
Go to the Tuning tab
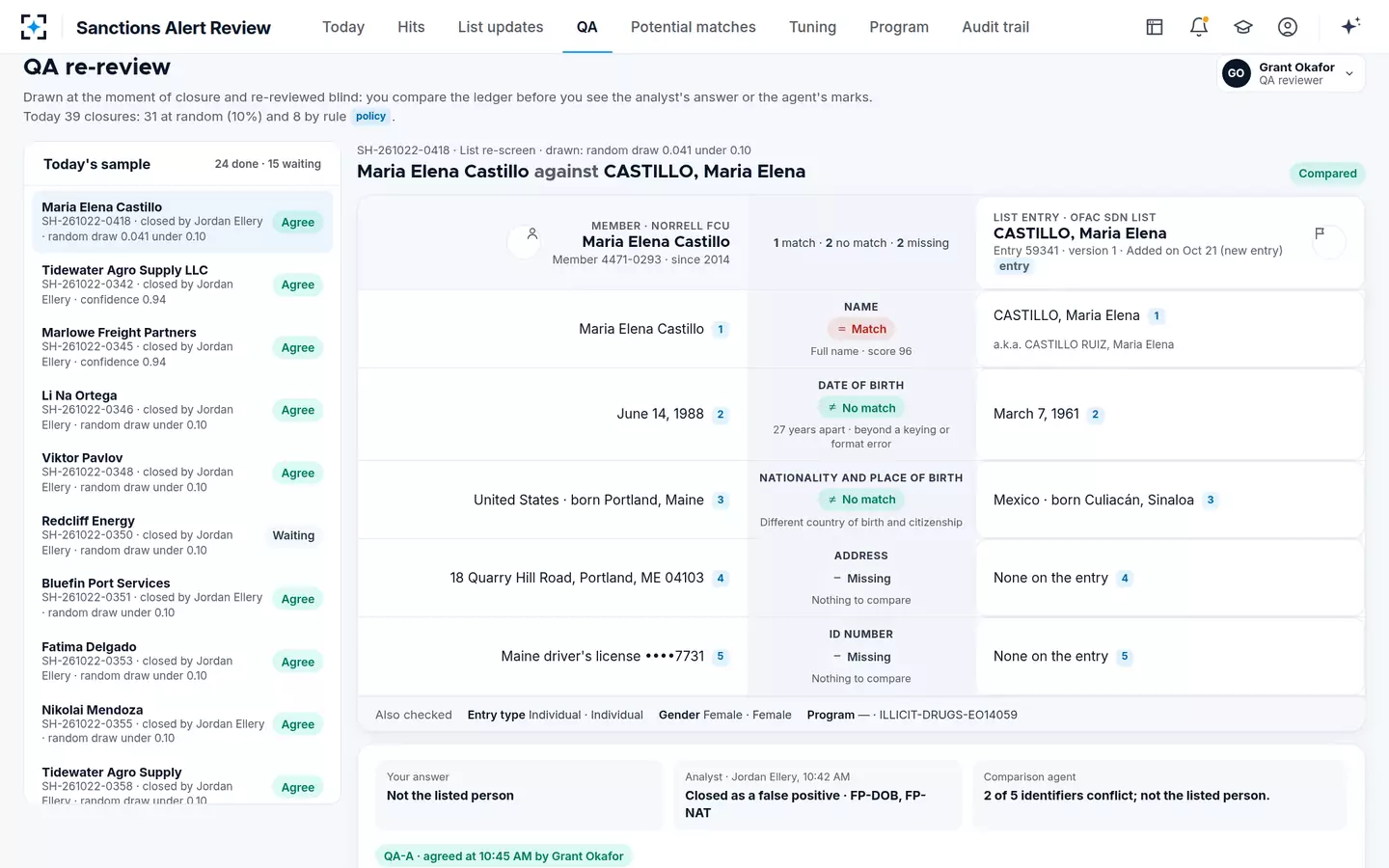coord(812,27)
